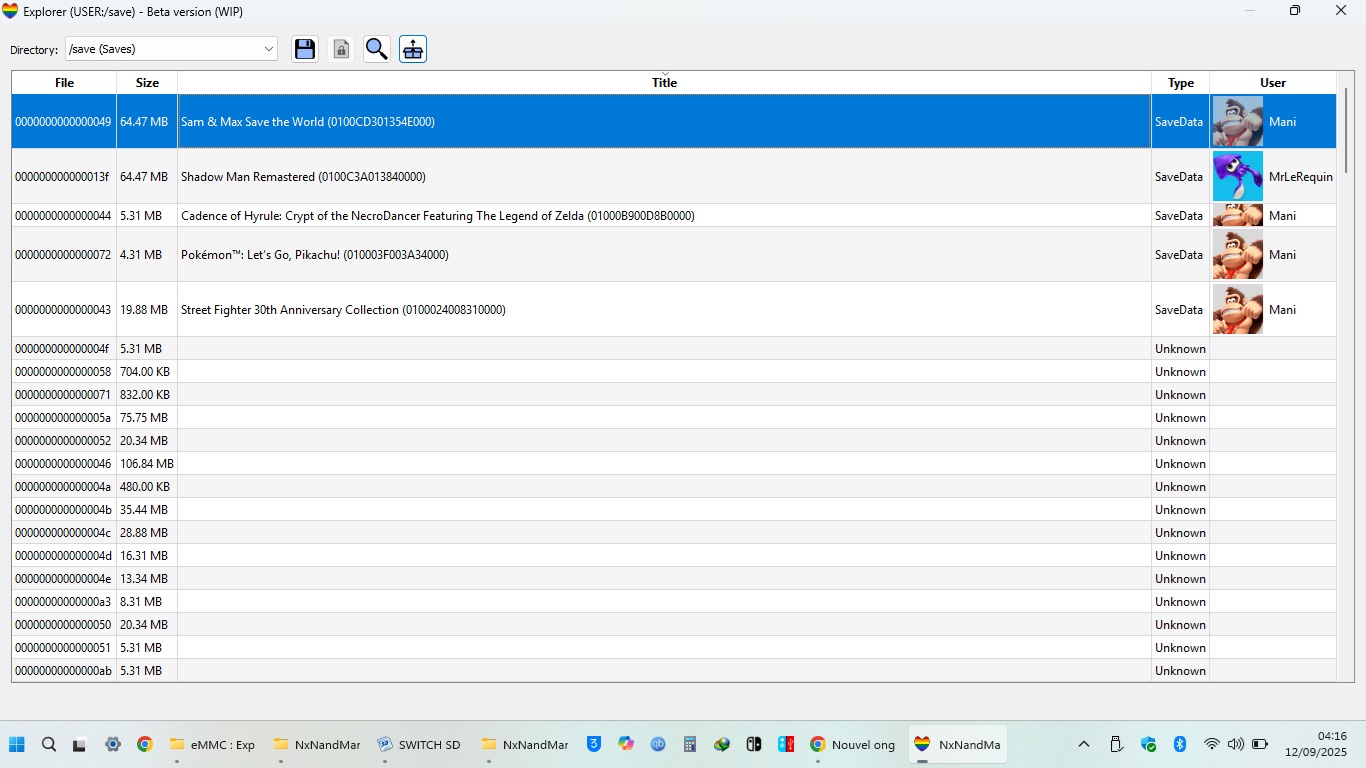Select Pokémon Let's Go, Pikachu! save entry
The width and height of the screenshot is (1366, 768).
pyautogui.click(x=674, y=255)
